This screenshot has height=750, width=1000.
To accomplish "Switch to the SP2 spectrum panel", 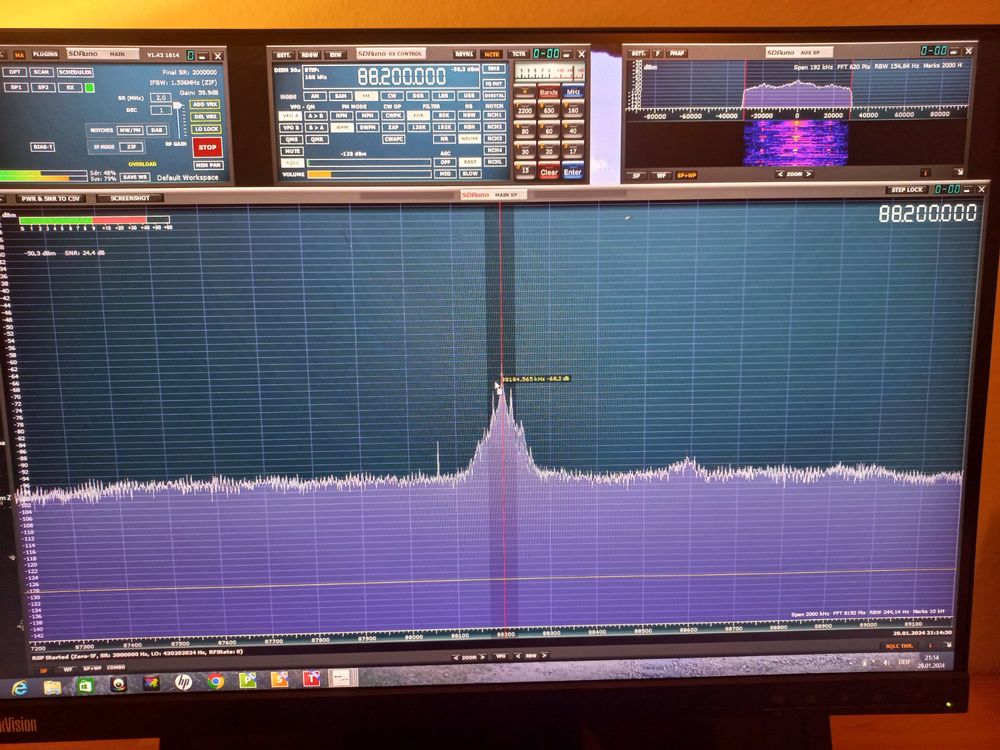I will [x=43, y=87].
